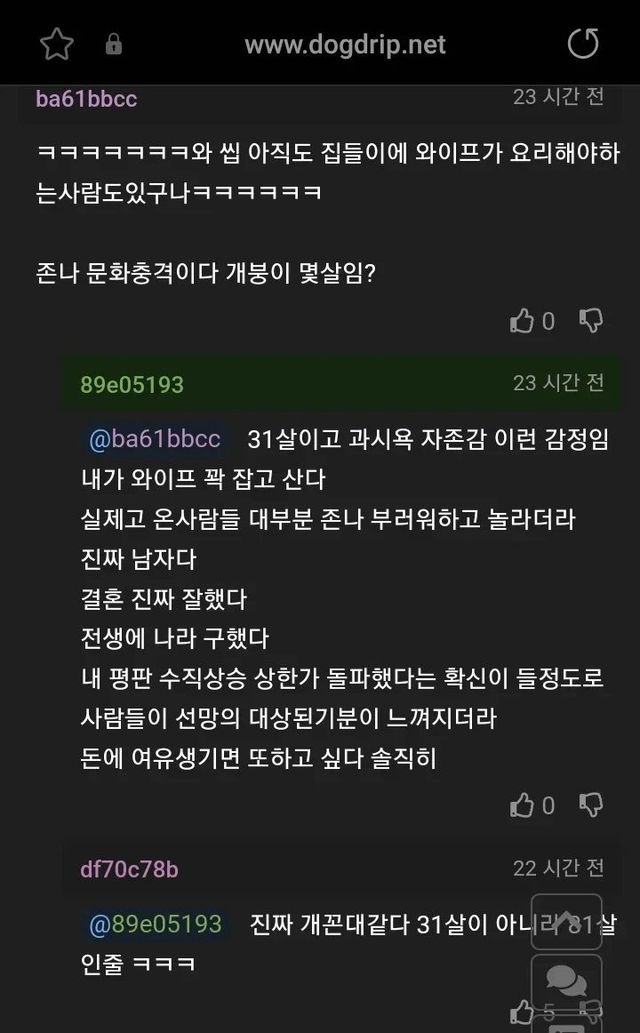The width and height of the screenshot is (640, 1033).
Task: Open the df70c78b author name
Action: (x=129, y=869)
